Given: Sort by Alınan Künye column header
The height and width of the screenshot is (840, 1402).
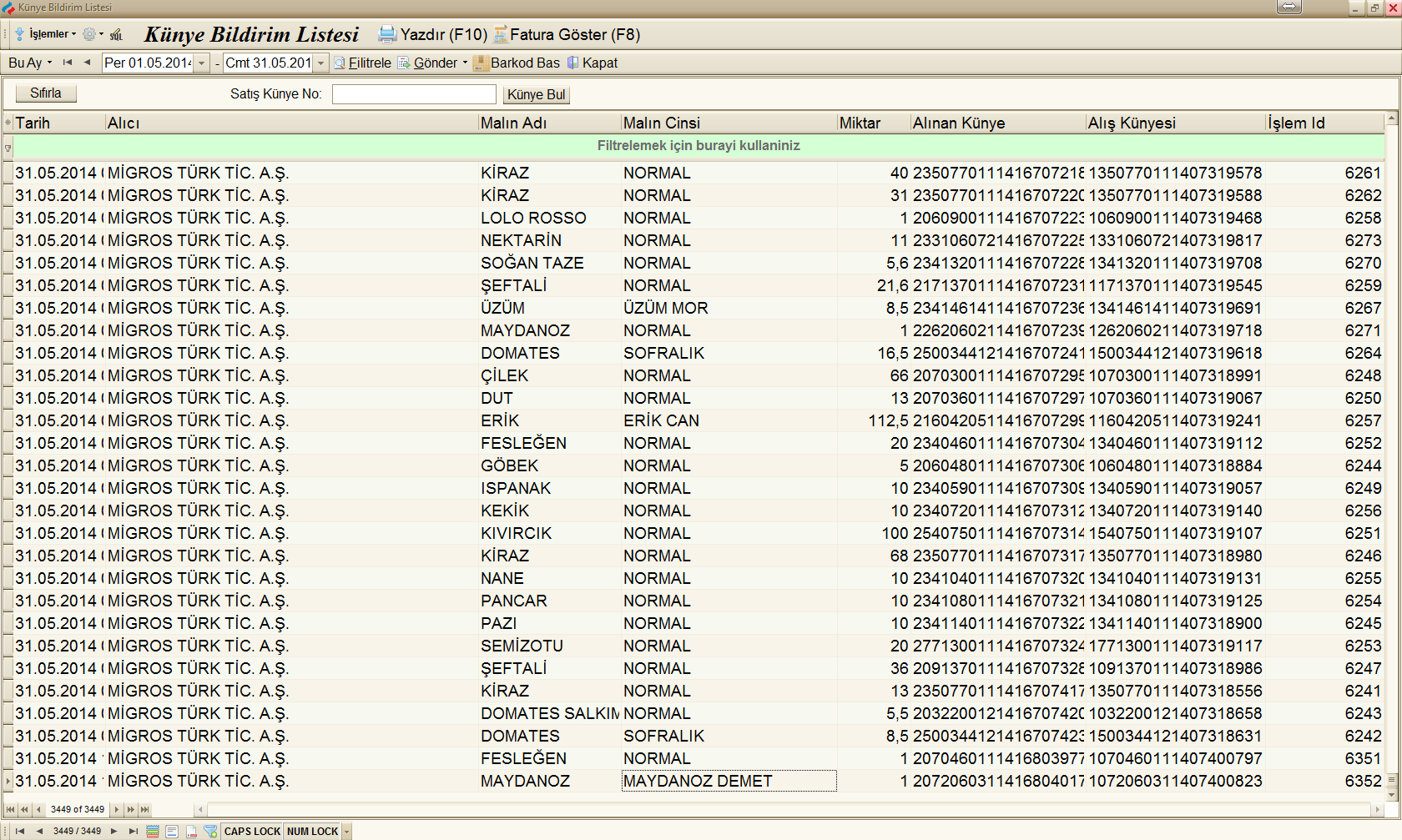Looking at the screenshot, I should point(997,123).
